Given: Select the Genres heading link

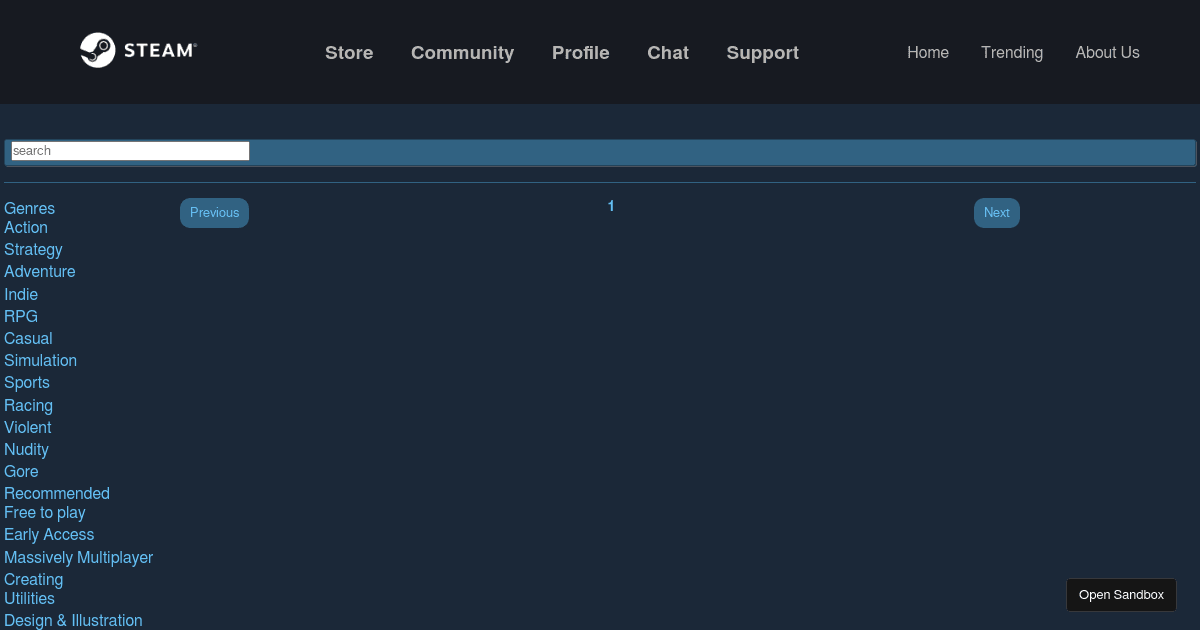Looking at the screenshot, I should point(30,208).
